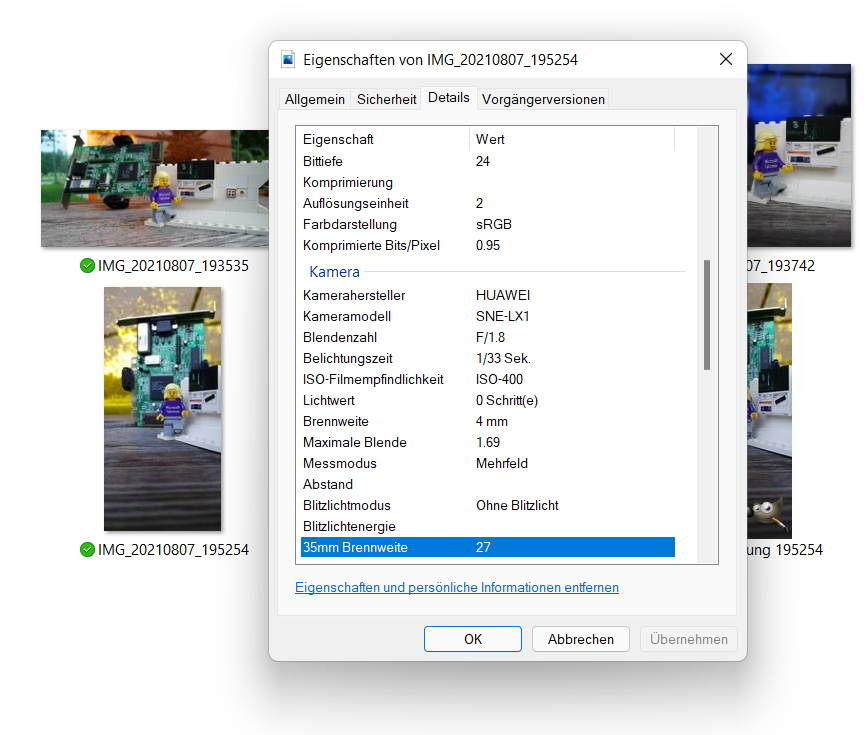This screenshot has height=735, width=868.
Task: Click the value Ohne Blitzlicht
Action: tap(517, 505)
